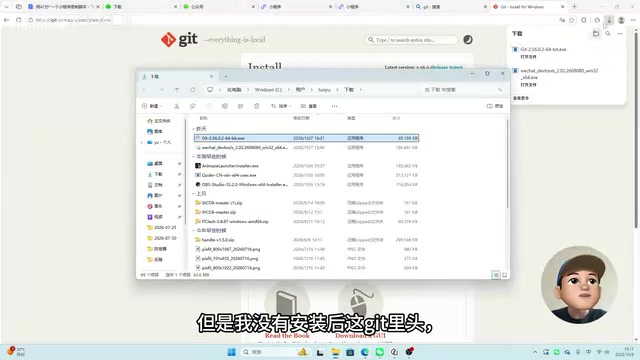Click the Rename icon in Explorer toolbar
The width and height of the screenshot is (640, 360).
tap(224, 106)
